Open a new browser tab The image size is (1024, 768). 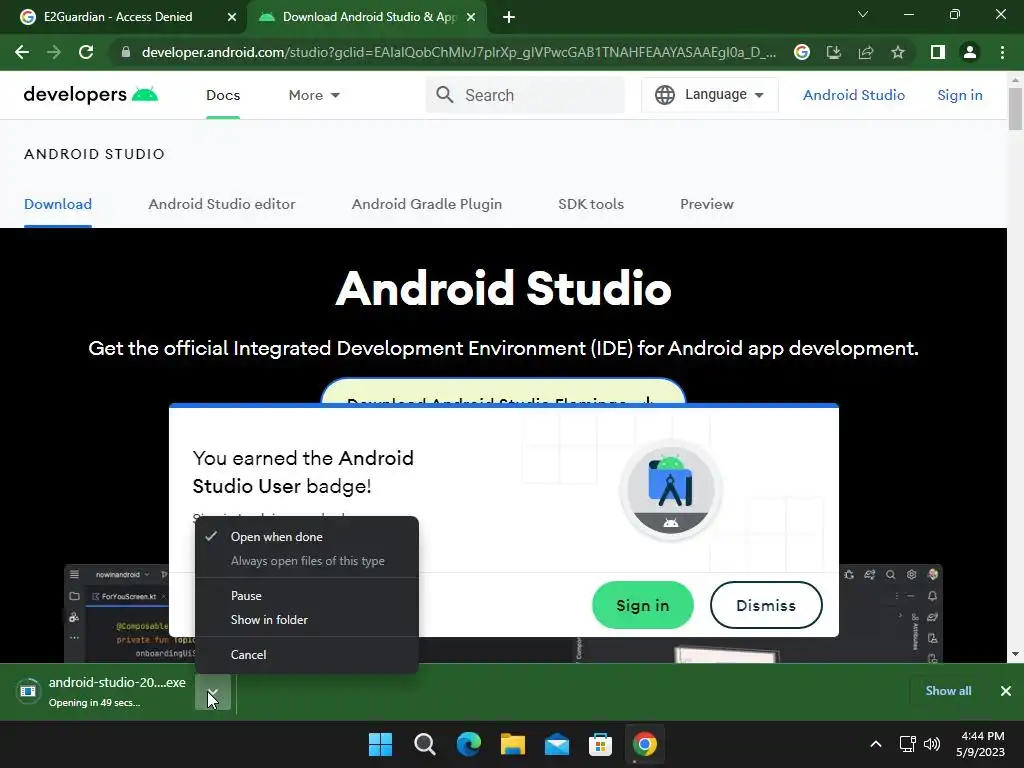[x=509, y=17]
